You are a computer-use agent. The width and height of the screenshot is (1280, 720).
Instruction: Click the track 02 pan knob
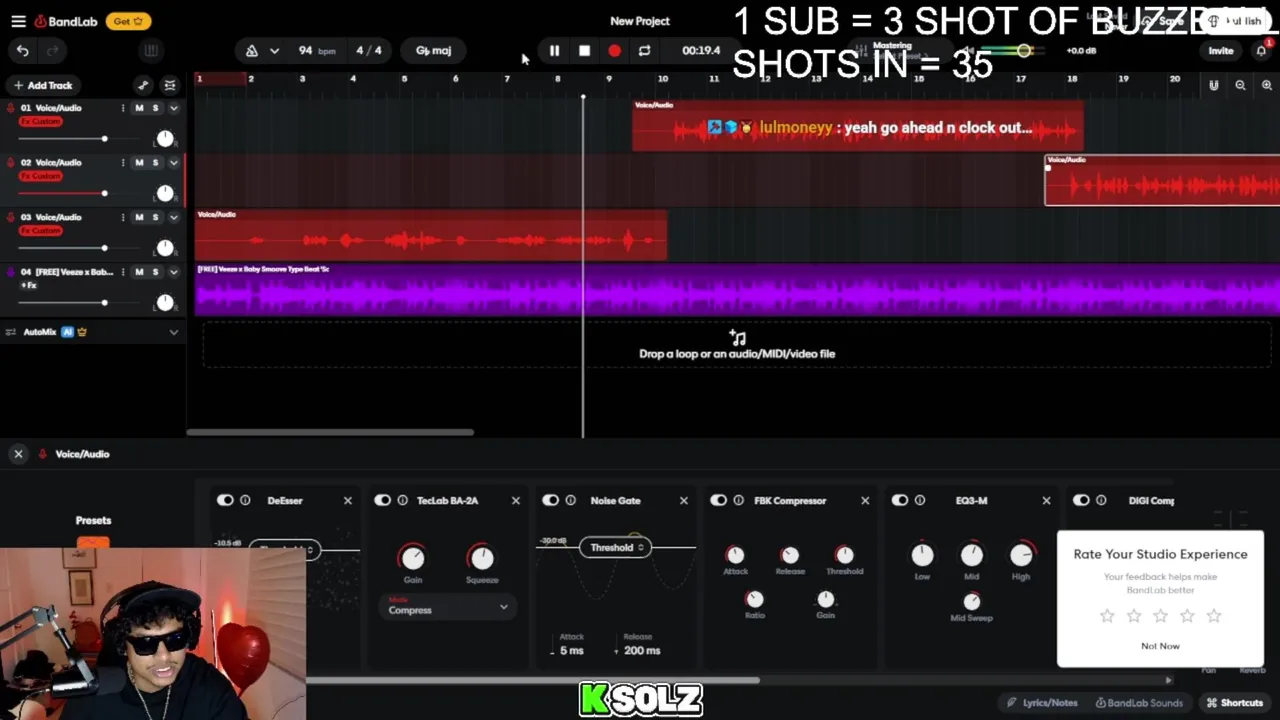point(164,193)
